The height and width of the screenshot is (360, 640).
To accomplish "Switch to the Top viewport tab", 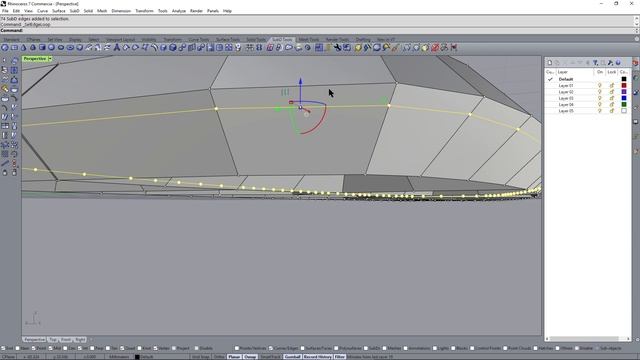I will (53, 340).
